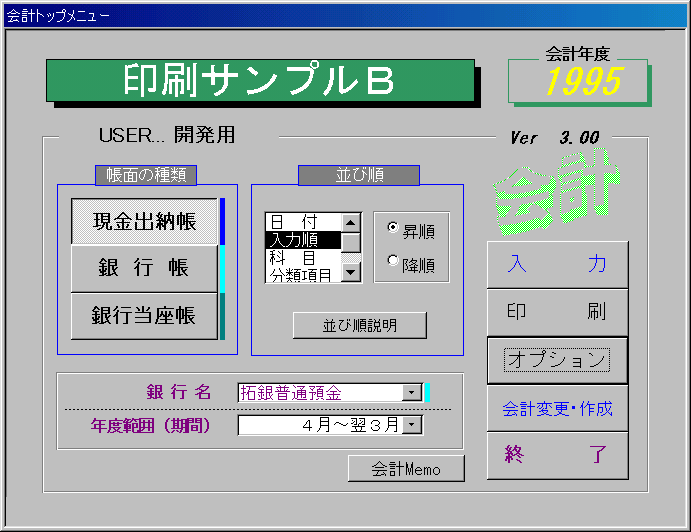Select 日付 in the sort list
This screenshot has height=532, width=691.
coord(302,222)
